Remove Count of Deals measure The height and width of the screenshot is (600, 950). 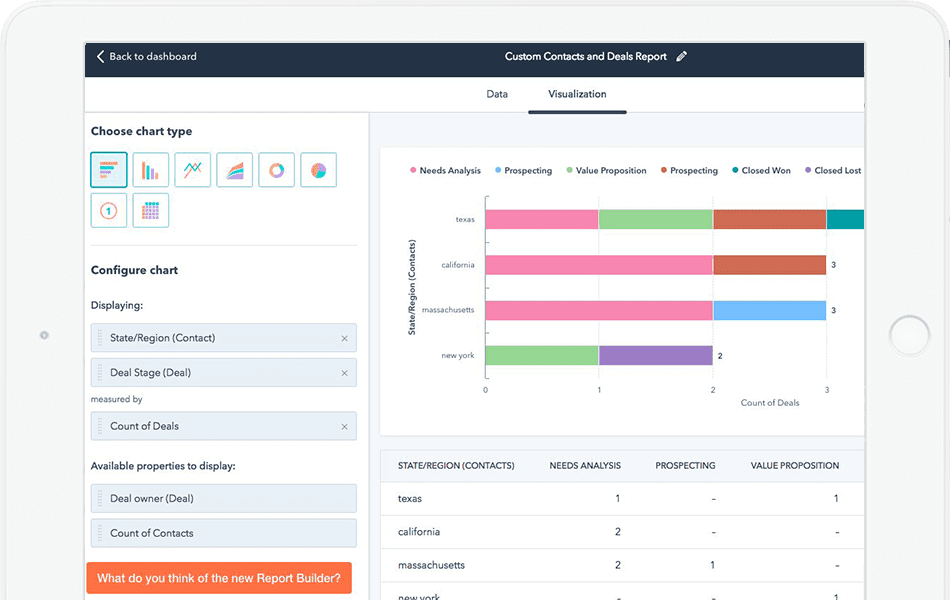(x=344, y=427)
